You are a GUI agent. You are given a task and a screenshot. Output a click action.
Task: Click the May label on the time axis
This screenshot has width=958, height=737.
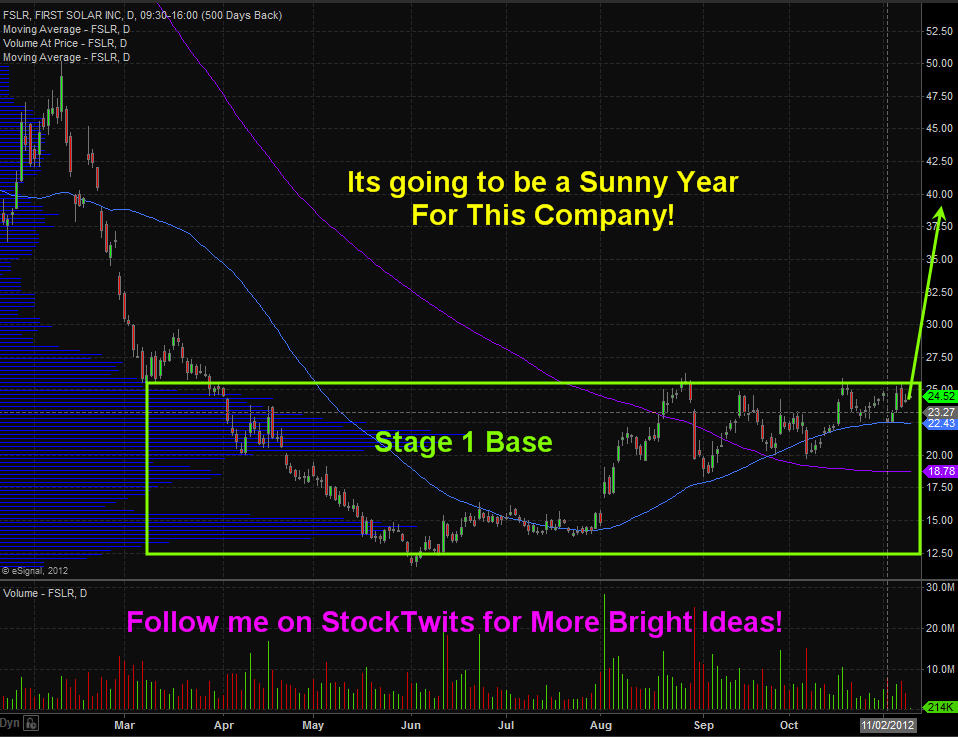[x=313, y=725]
